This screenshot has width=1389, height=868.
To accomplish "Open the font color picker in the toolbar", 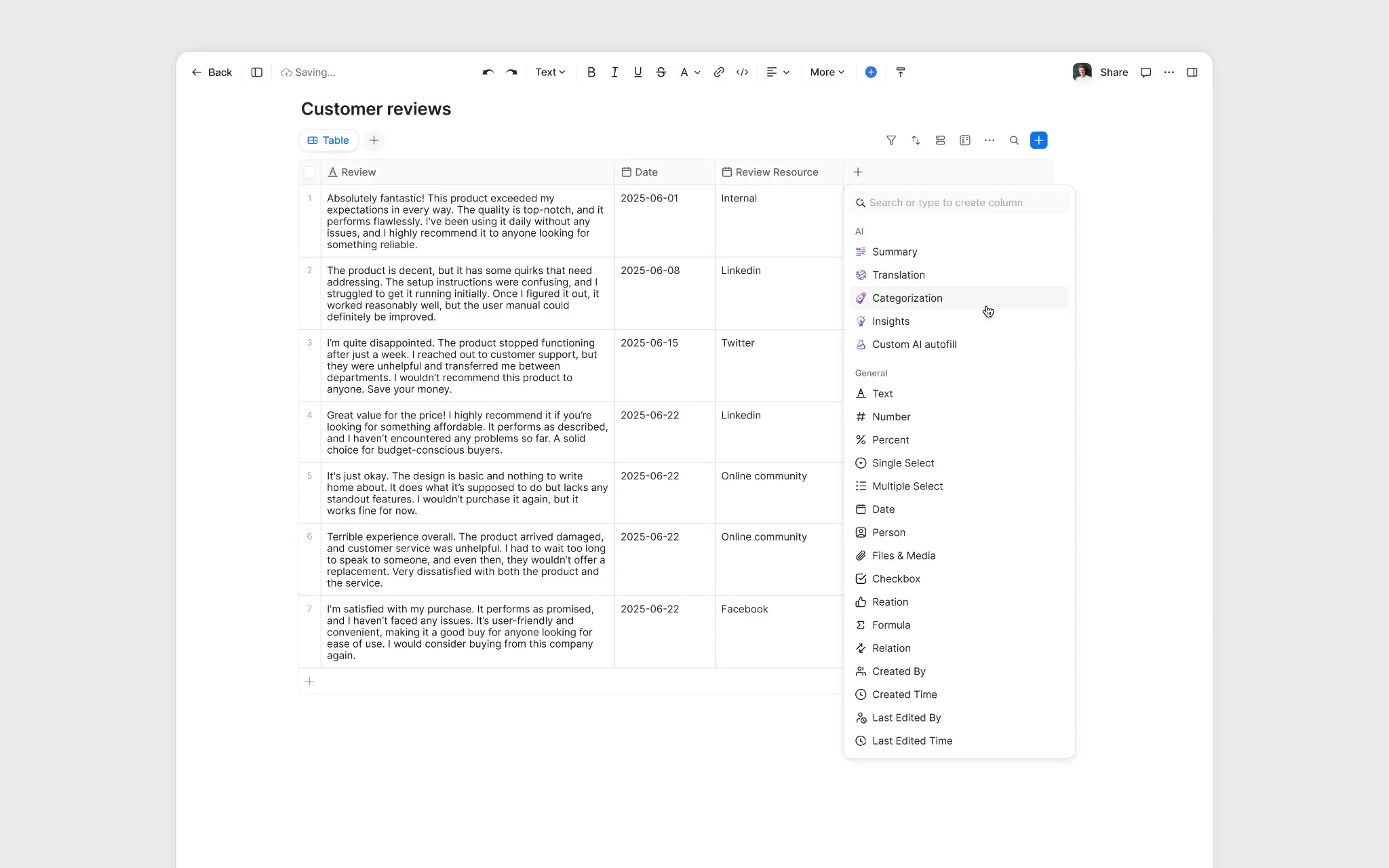I will click(689, 72).
